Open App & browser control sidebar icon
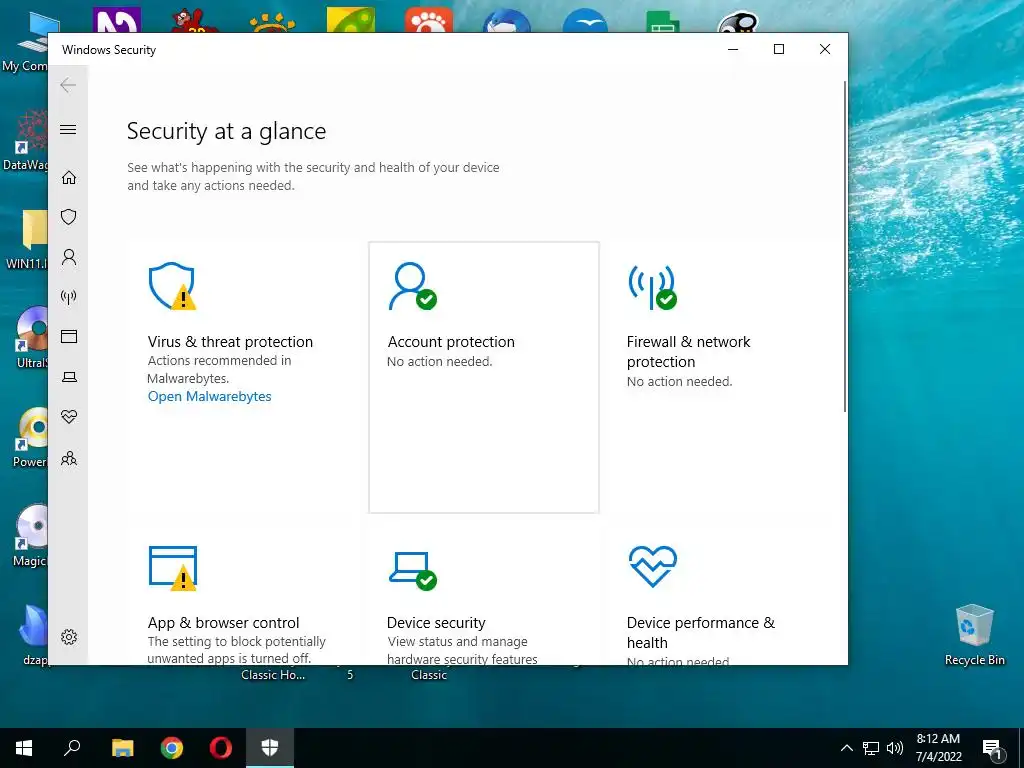 tap(69, 336)
